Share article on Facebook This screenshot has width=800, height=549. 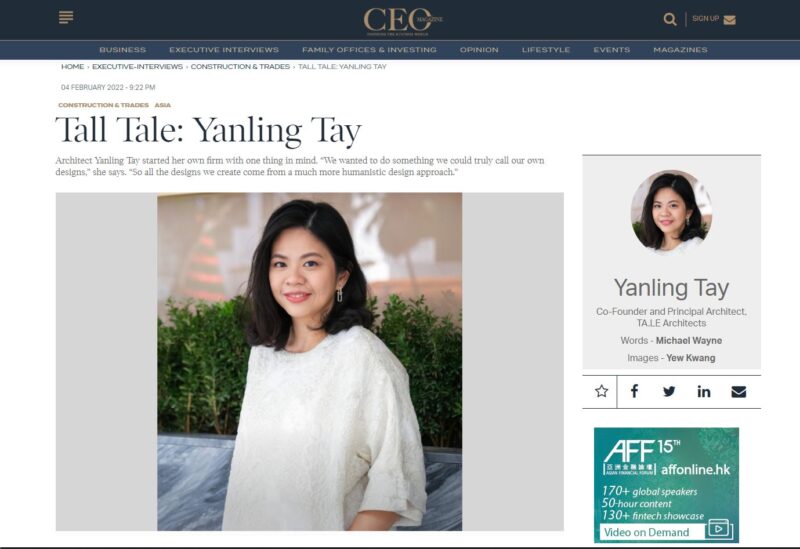(x=634, y=391)
